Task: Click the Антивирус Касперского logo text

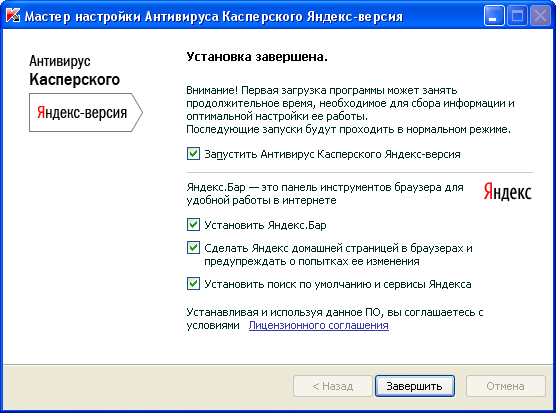Action: pos(74,71)
